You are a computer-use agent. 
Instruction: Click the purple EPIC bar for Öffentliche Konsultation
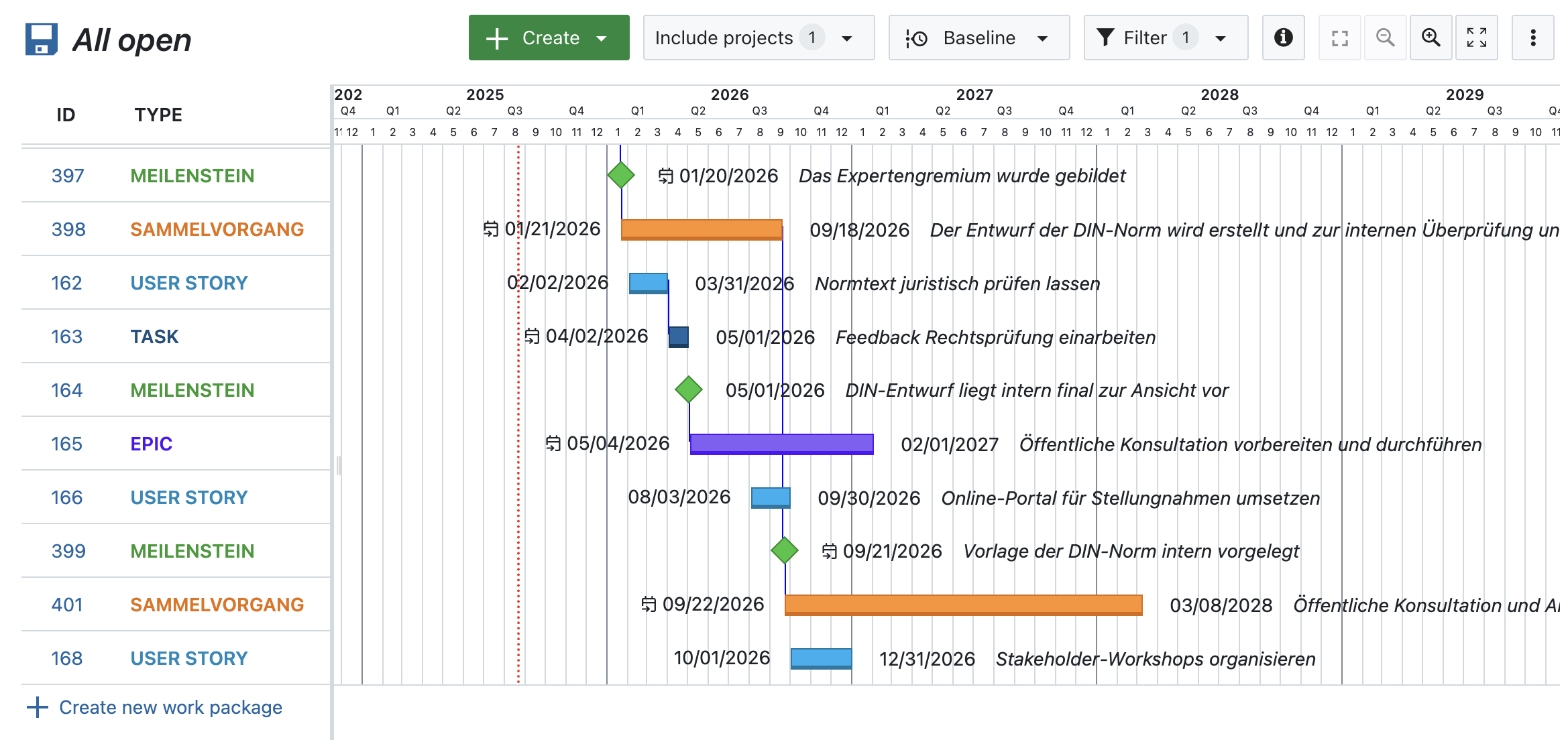pyautogui.click(x=780, y=443)
